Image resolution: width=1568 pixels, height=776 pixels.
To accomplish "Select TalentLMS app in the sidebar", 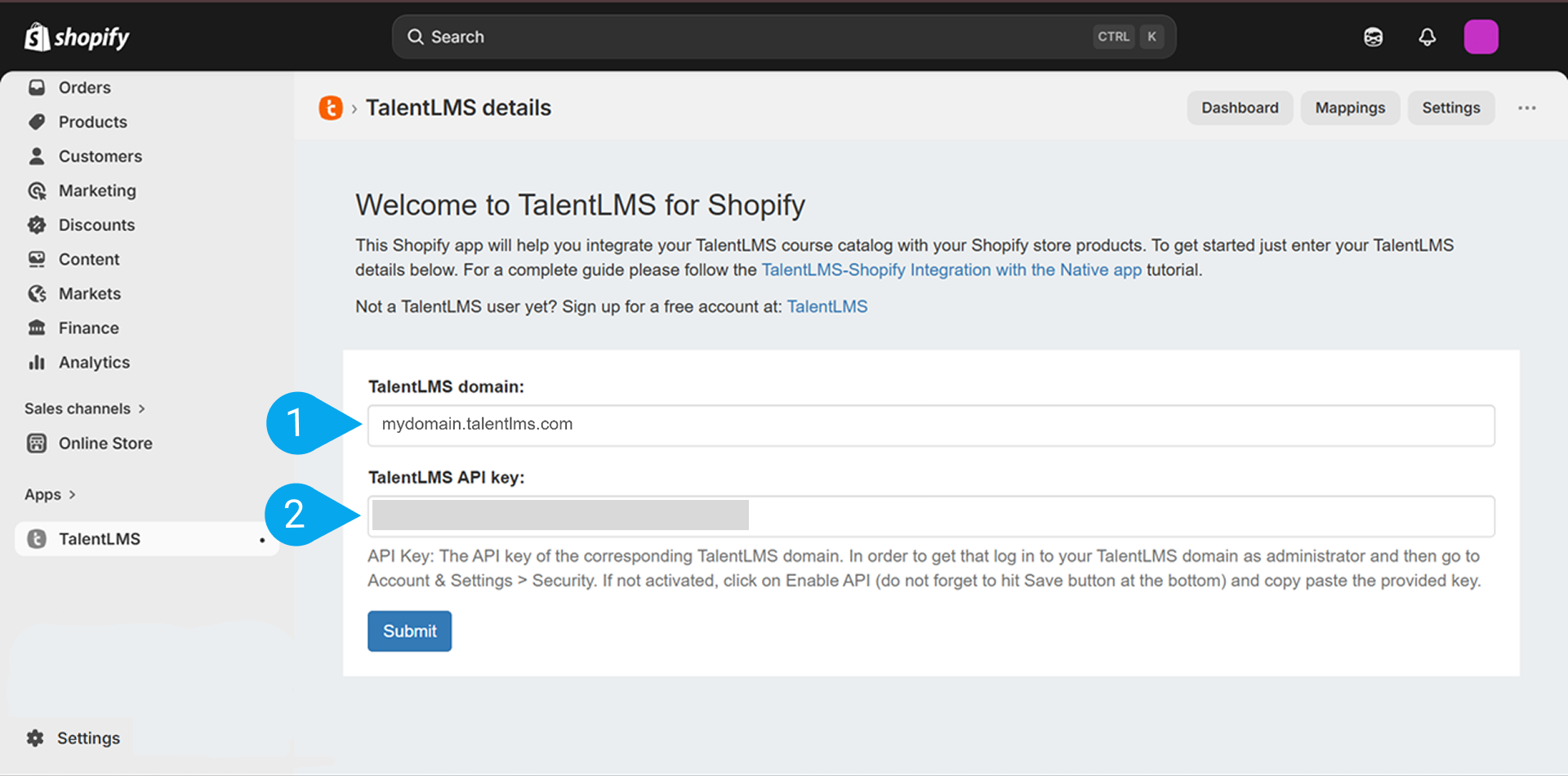I will 147,539.
